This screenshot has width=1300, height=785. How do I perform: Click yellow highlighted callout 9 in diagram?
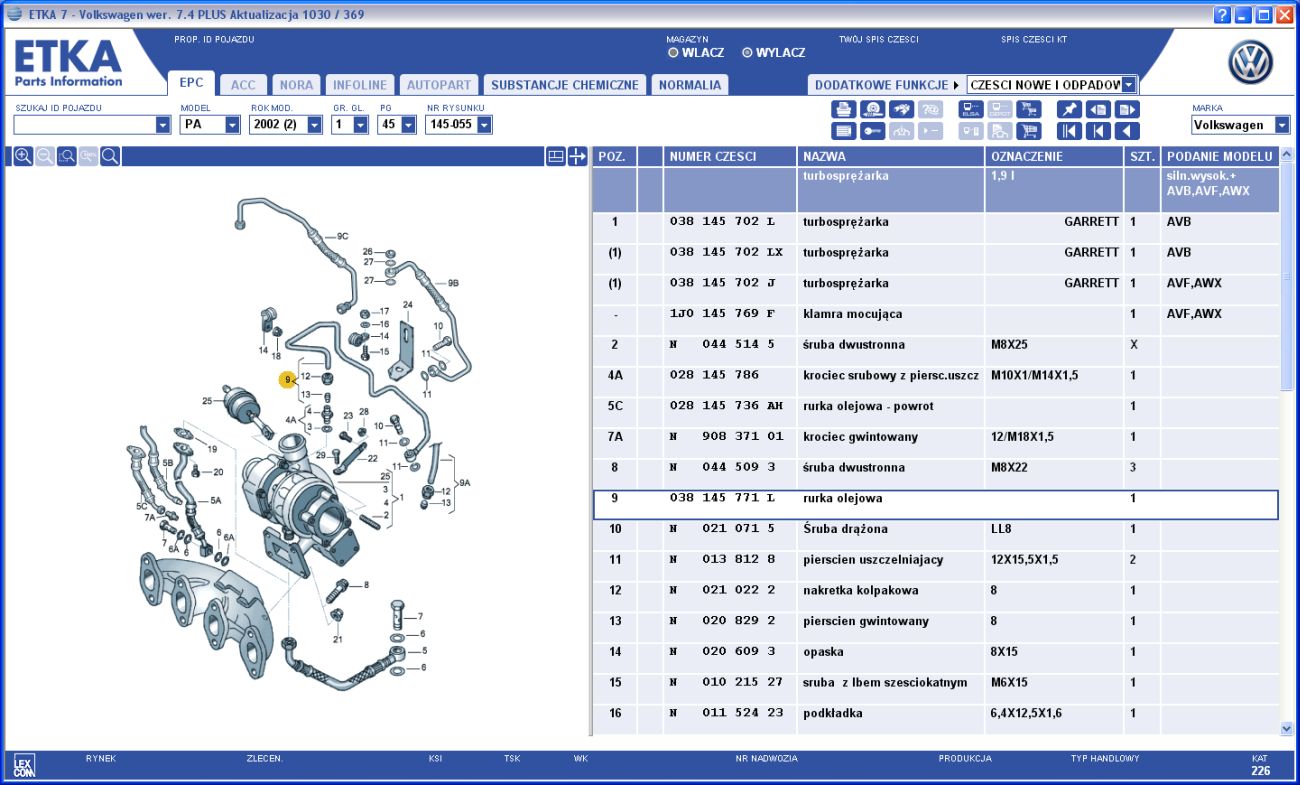(x=287, y=379)
